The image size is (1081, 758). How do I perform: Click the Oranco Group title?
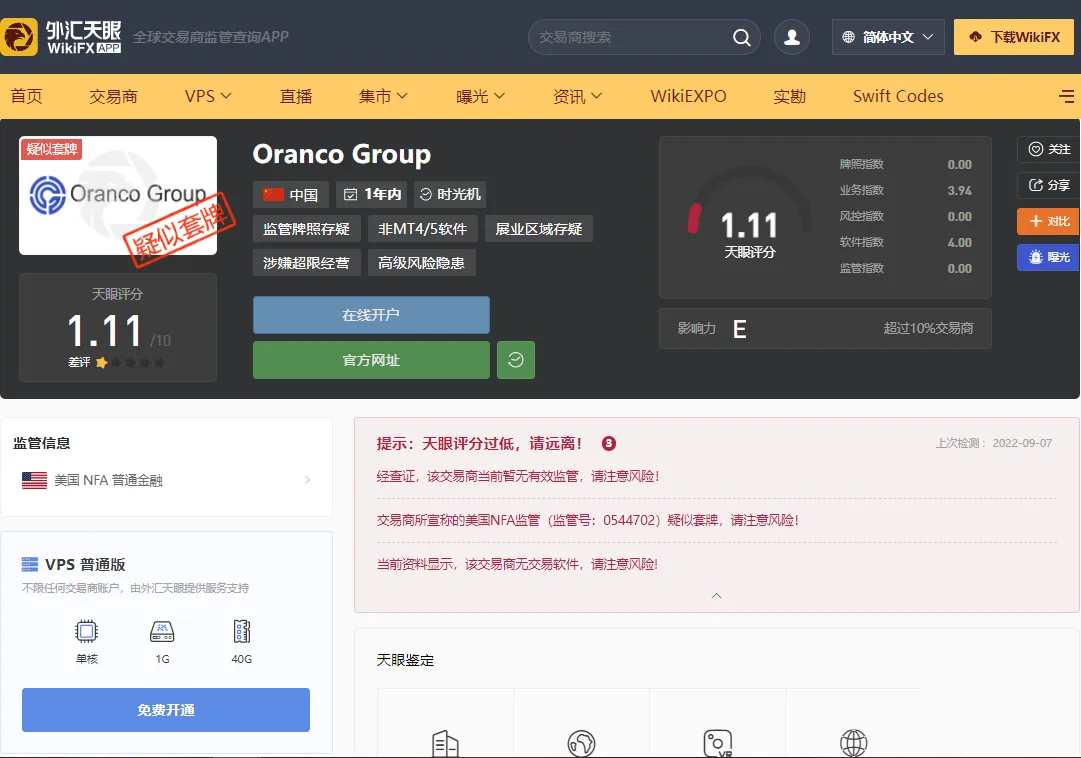[341, 154]
